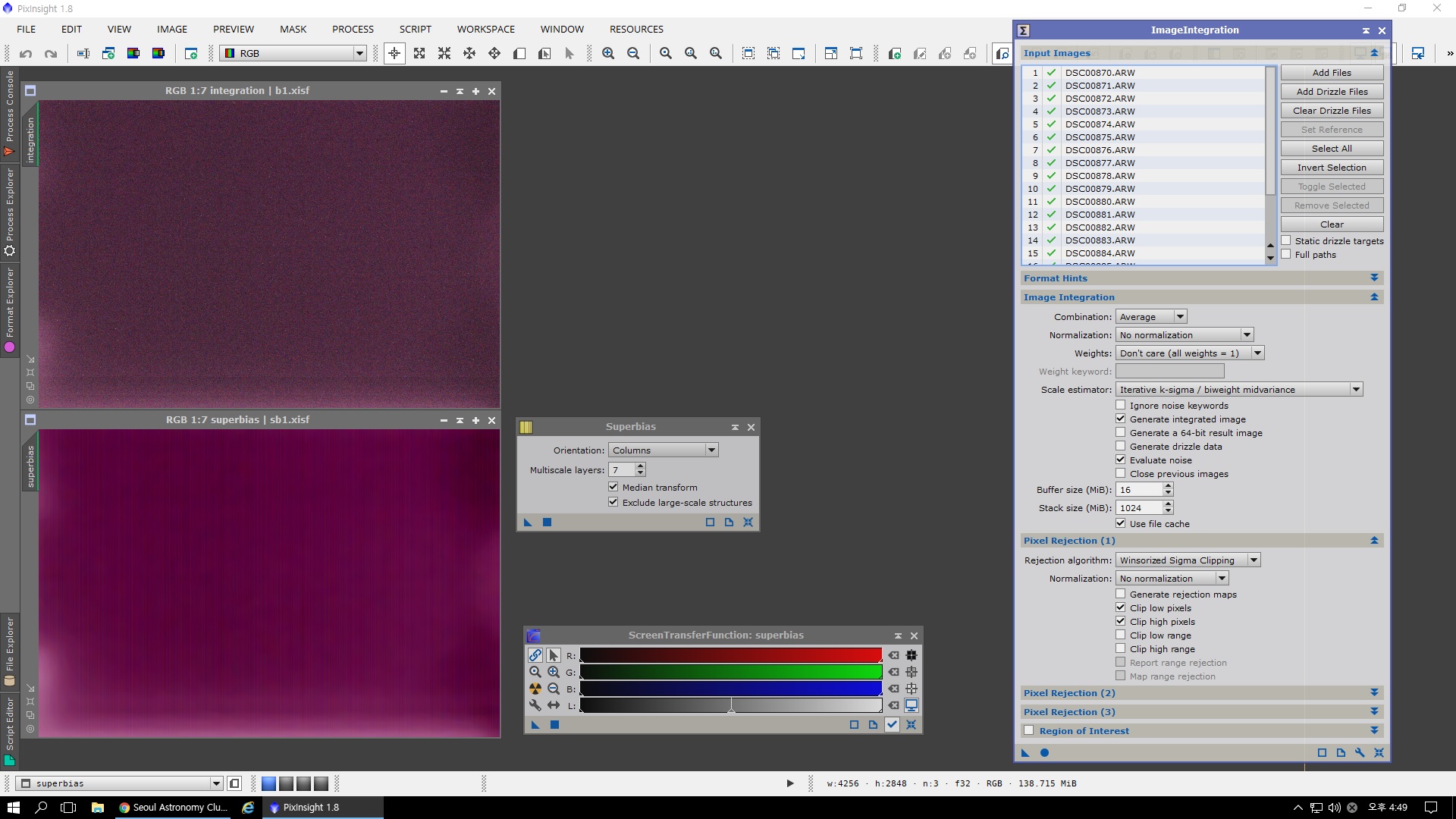Click the Superbias new instance triangle
Screen dimensions: 1456x819
point(529,522)
